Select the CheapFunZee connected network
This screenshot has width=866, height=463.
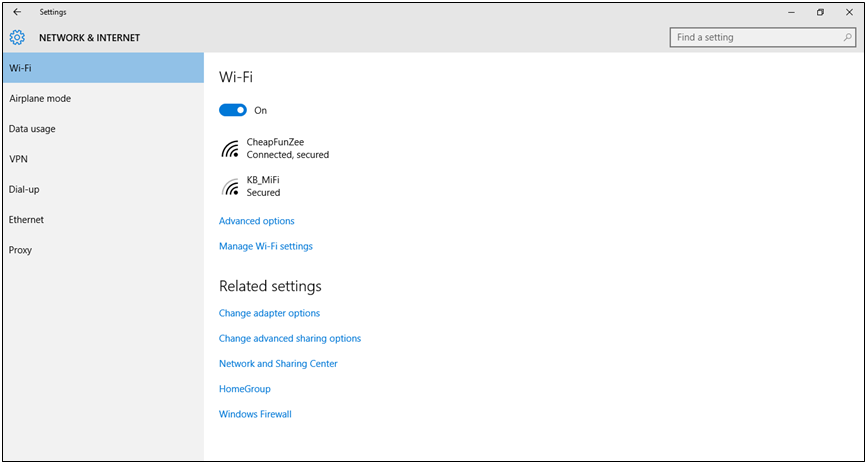[x=275, y=149]
